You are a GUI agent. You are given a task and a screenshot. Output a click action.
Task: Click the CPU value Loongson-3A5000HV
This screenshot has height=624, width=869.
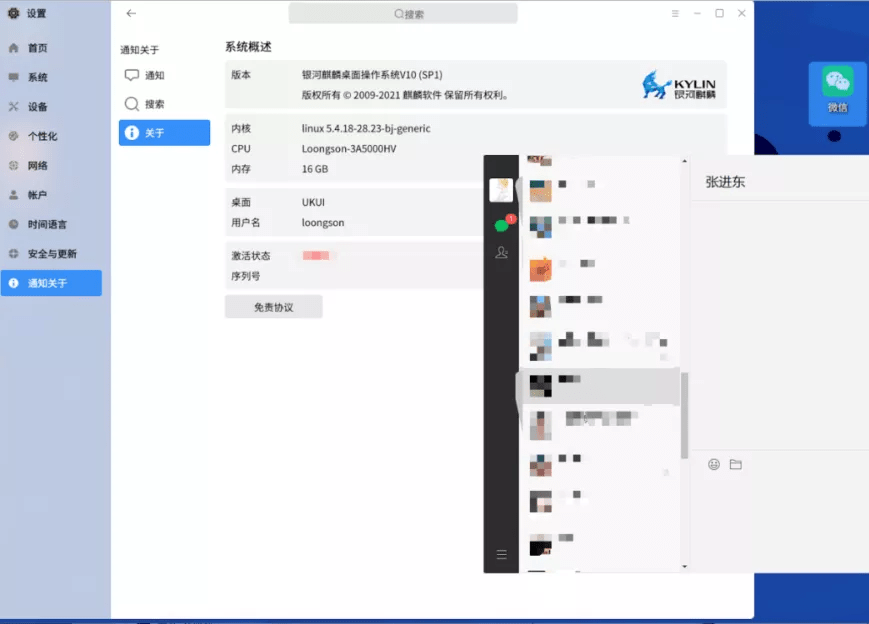pyautogui.click(x=349, y=149)
